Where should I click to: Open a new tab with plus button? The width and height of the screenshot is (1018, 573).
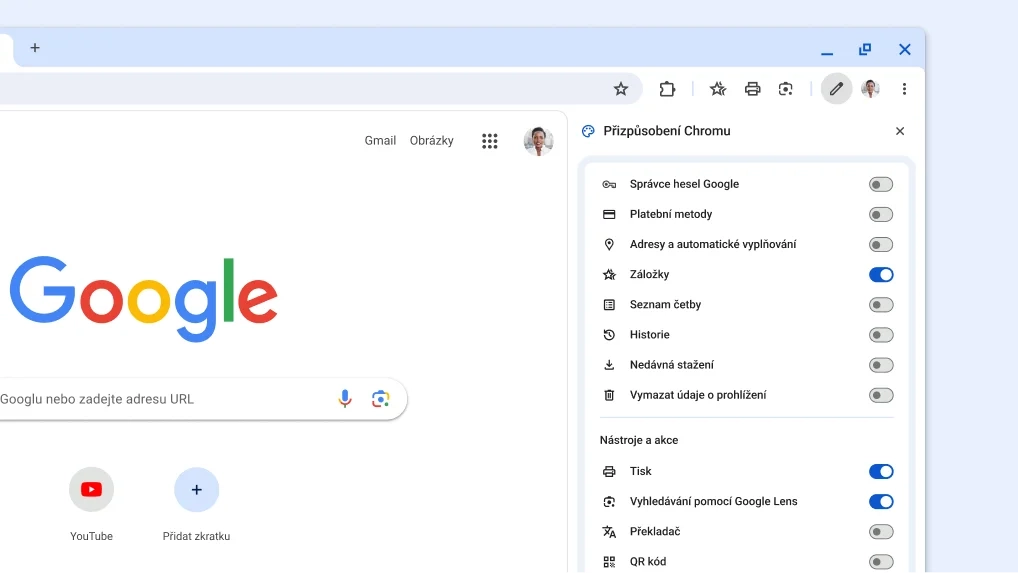35,48
